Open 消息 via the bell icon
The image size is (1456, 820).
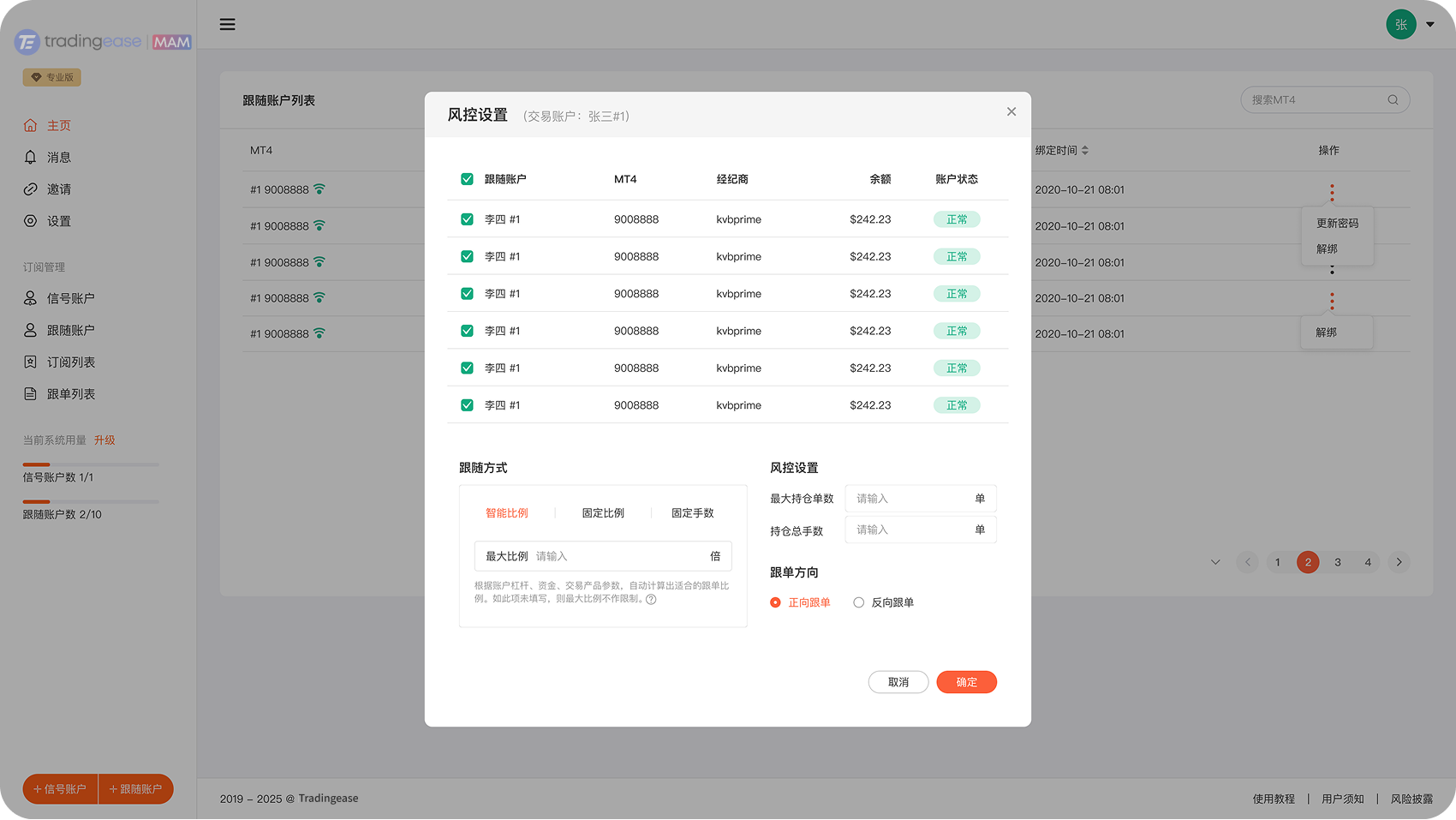[x=31, y=158]
